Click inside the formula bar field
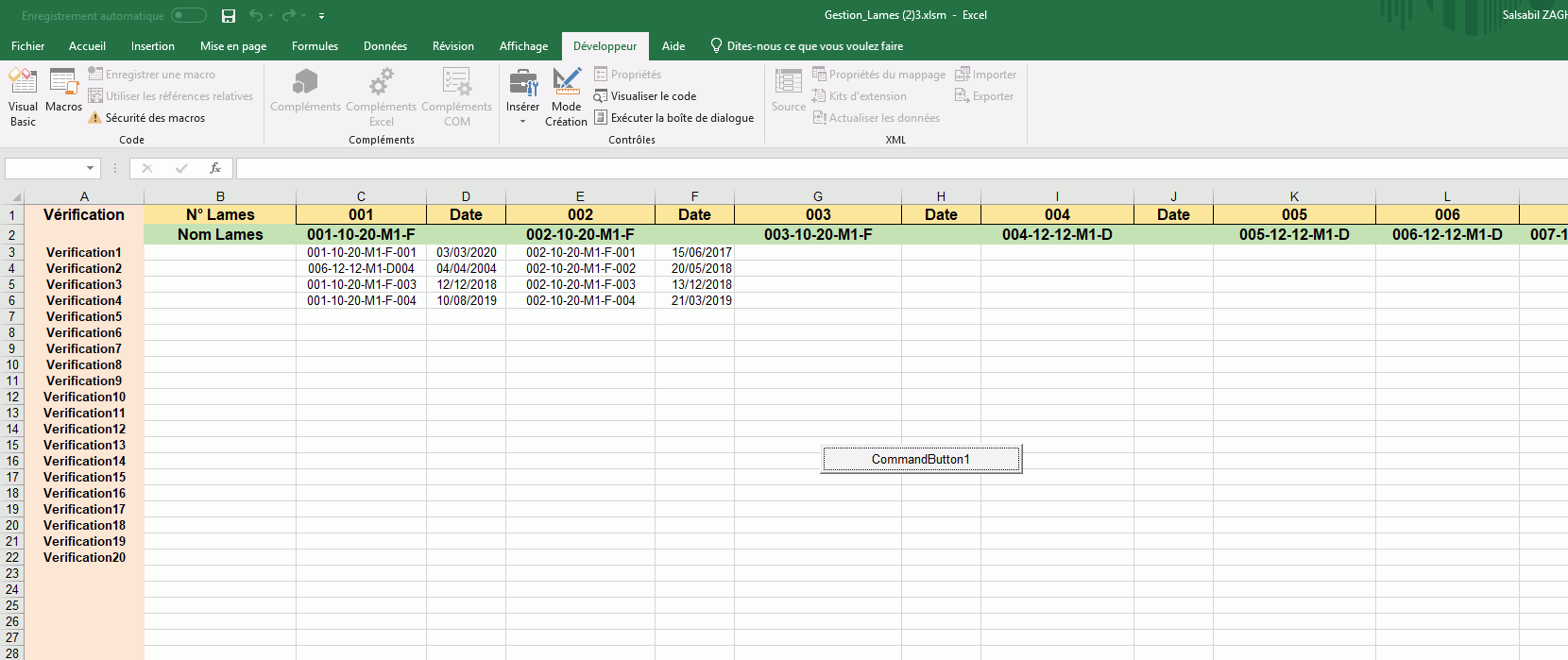 850,169
